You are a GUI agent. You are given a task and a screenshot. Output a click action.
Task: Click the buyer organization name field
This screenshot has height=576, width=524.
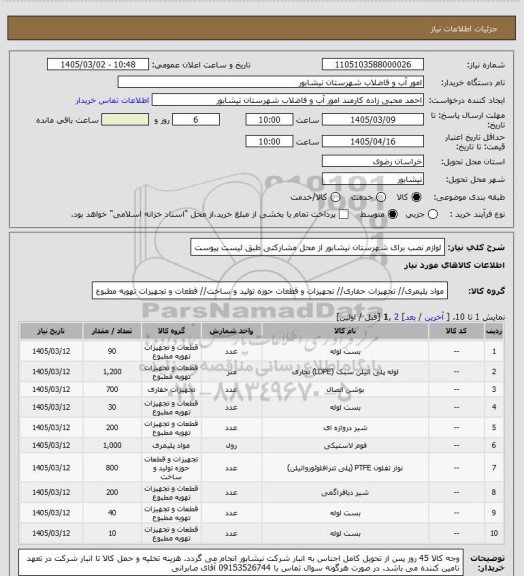coord(270,82)
